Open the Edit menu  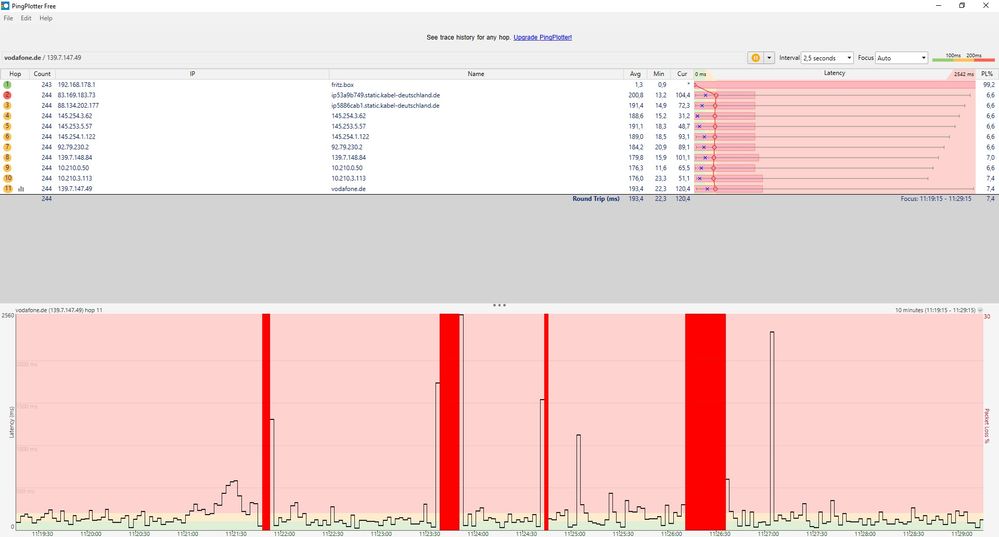(x=26, y=18)
